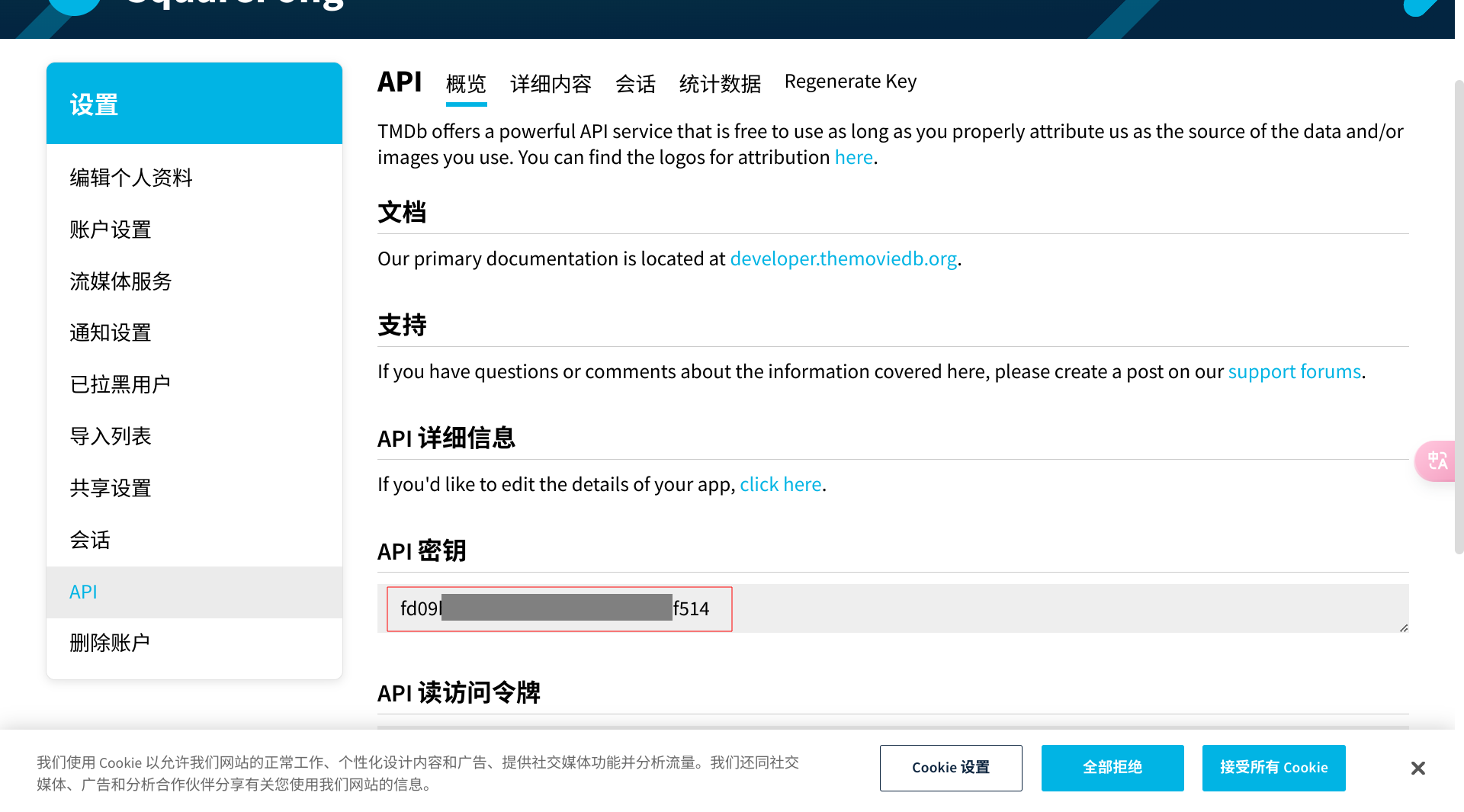Viewport: 1464px width, 812px height.
Task: Open developer.themoviedb.org documentation link
Action: tap(843, 258)
